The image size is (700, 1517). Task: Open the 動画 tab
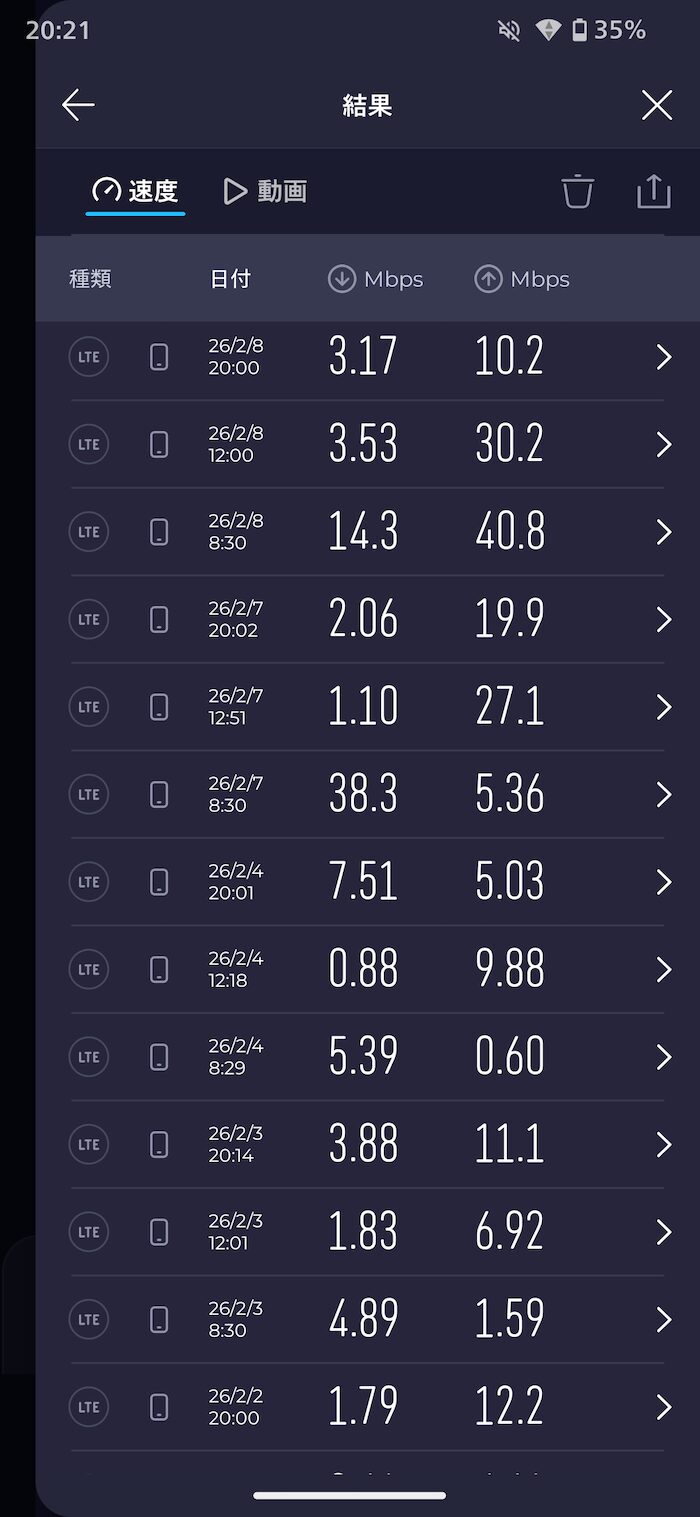(x=265, y=191)
